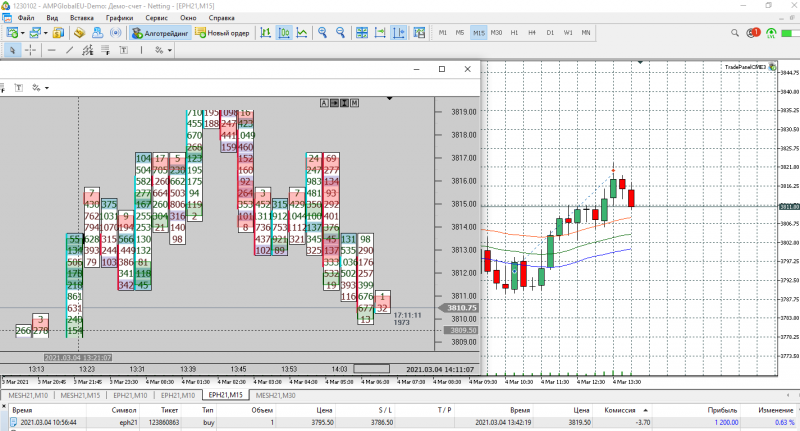The image size is (800, 431).
Task: Pick the equidistant channel tool
Action: click(88, 50)
